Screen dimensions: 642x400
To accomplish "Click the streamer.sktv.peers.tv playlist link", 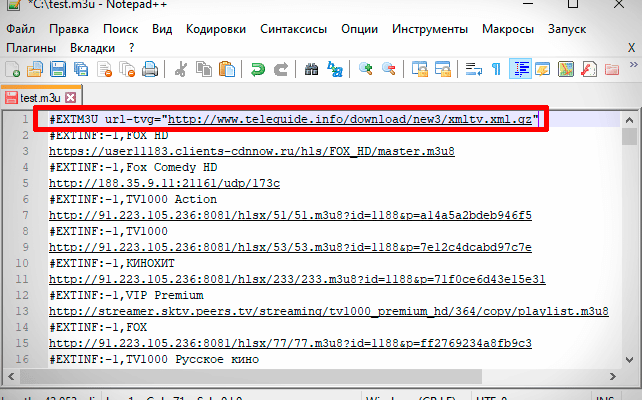I will [x=329, y=311].
